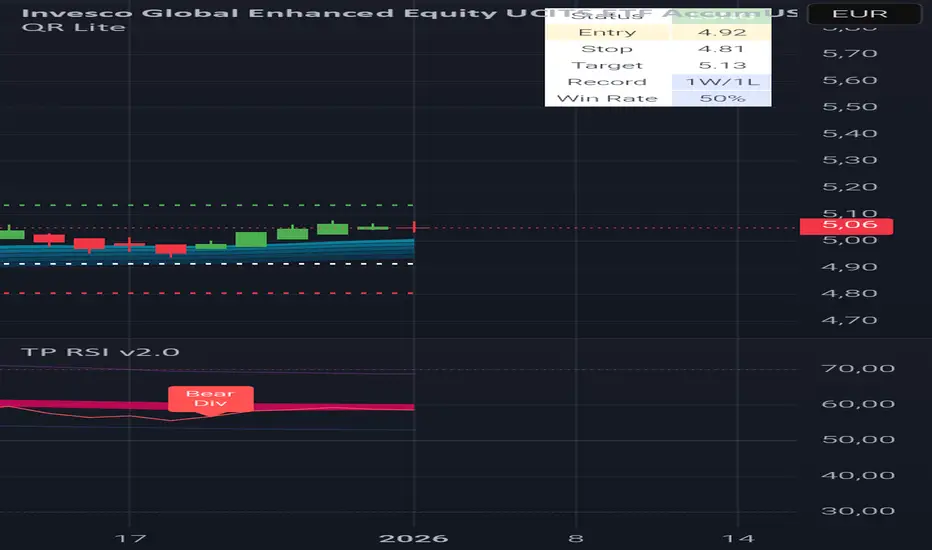The height and width of the screenshot is (550, 932).
Task: Click the 8 date on time axis
Action: [575, 539]
